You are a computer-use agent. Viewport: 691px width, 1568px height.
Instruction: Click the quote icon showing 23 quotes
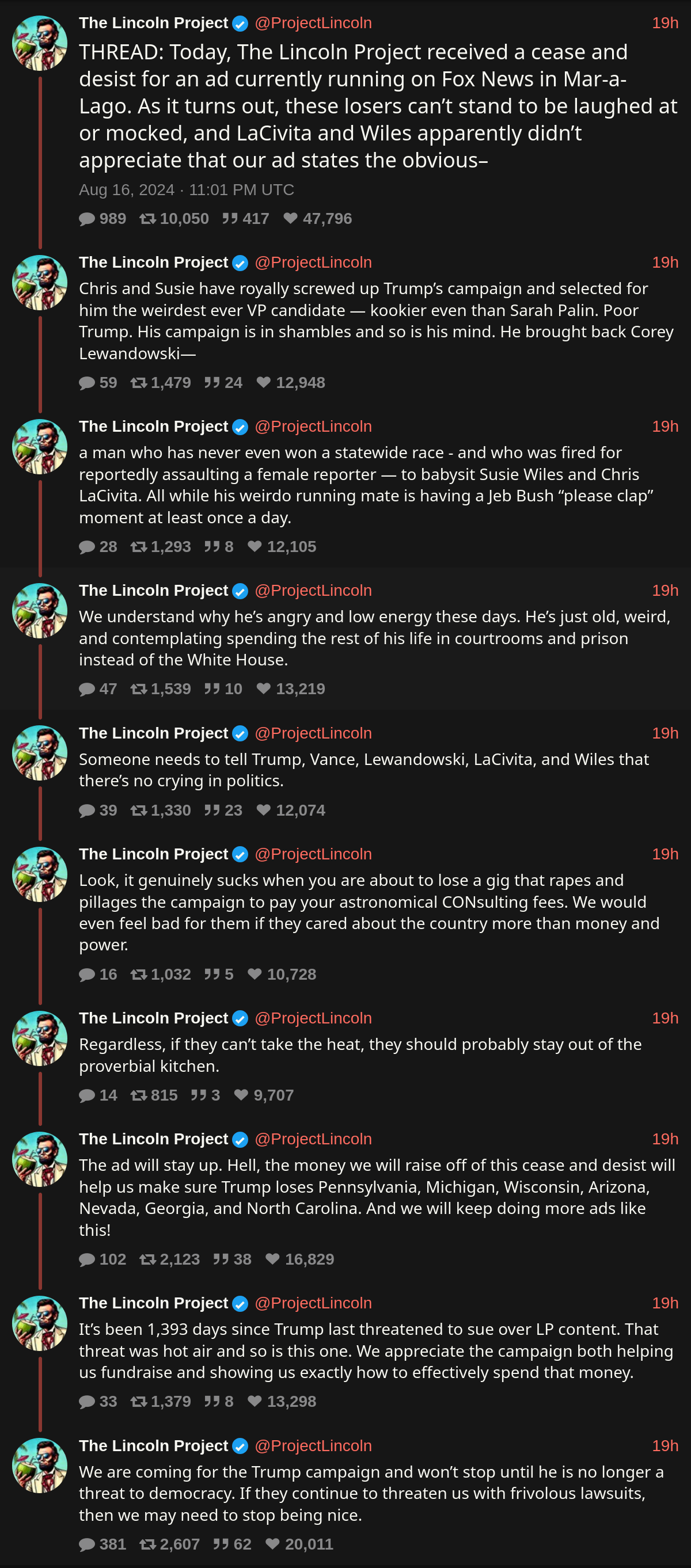[212, 811]
